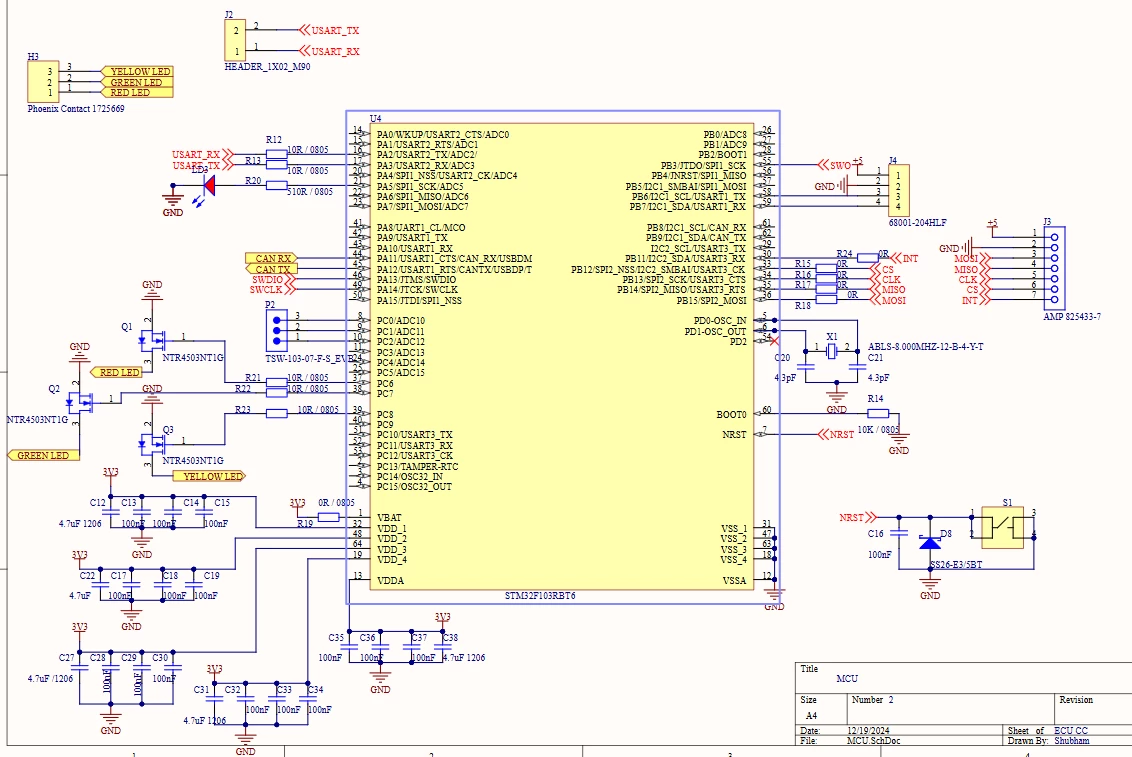Screen dimensions: 1132x757
Task: Click the SWCLK port label
Action: [272, 289]
